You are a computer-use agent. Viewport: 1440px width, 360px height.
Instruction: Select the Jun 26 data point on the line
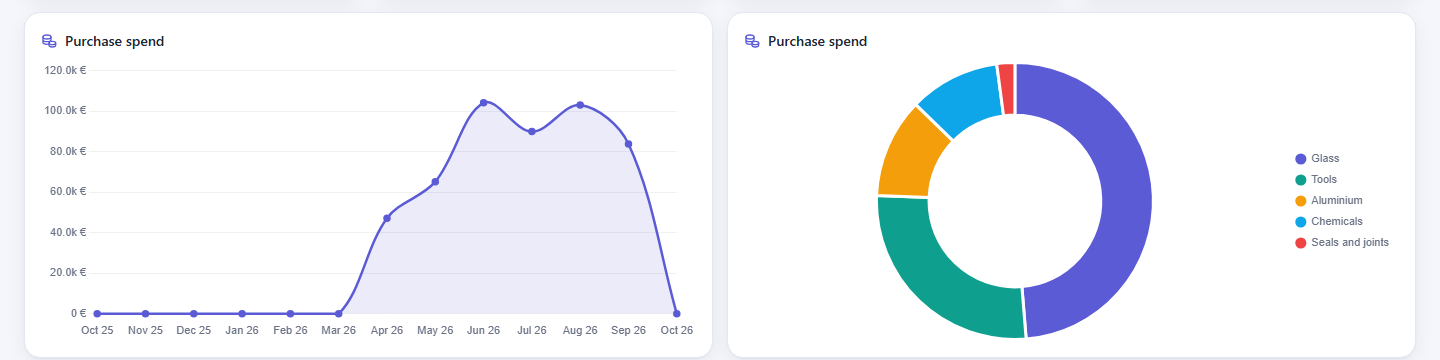coord(484,102)
